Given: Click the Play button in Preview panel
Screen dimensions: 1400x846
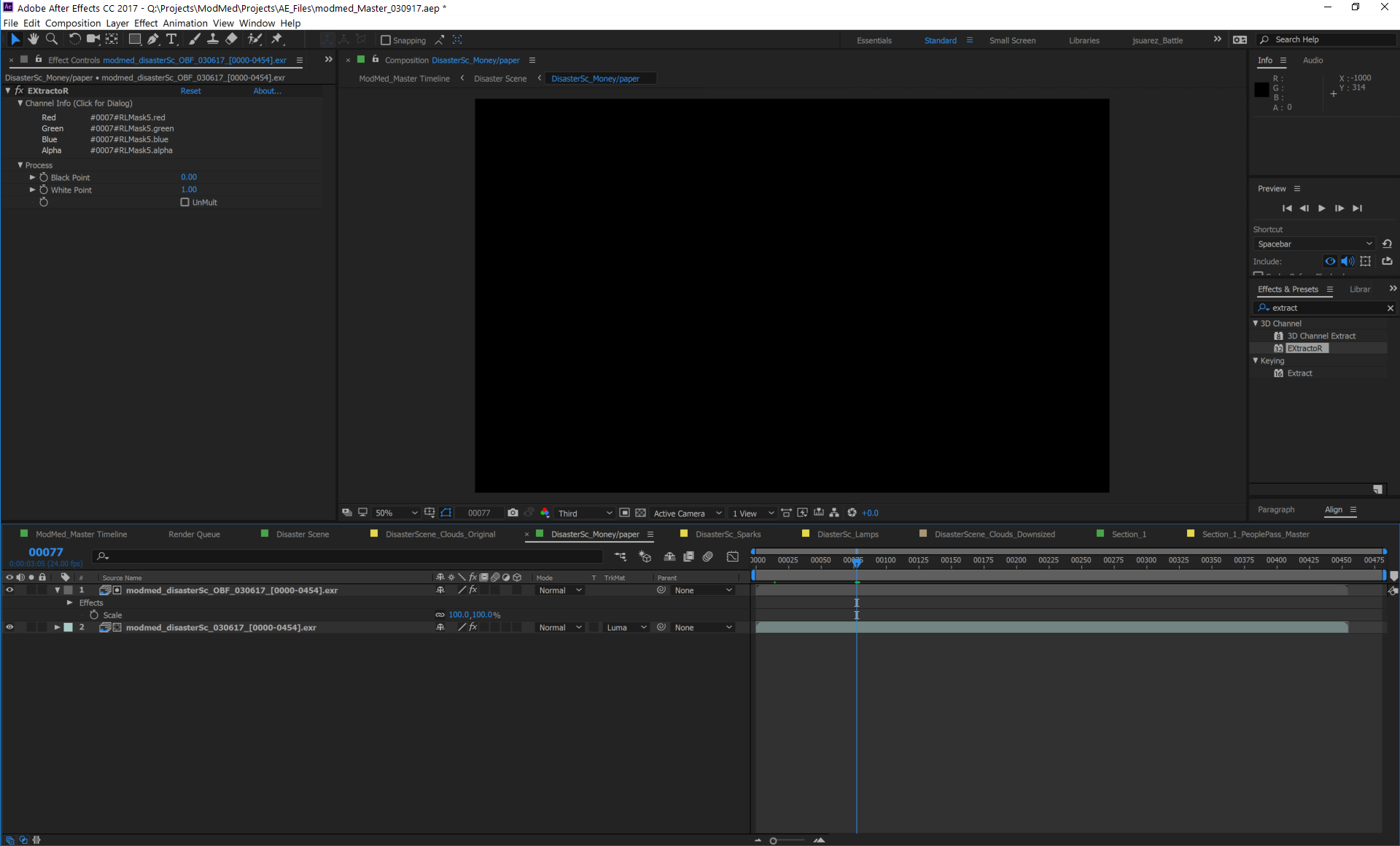Looking at the screenshot, I should coord(1321,209).
